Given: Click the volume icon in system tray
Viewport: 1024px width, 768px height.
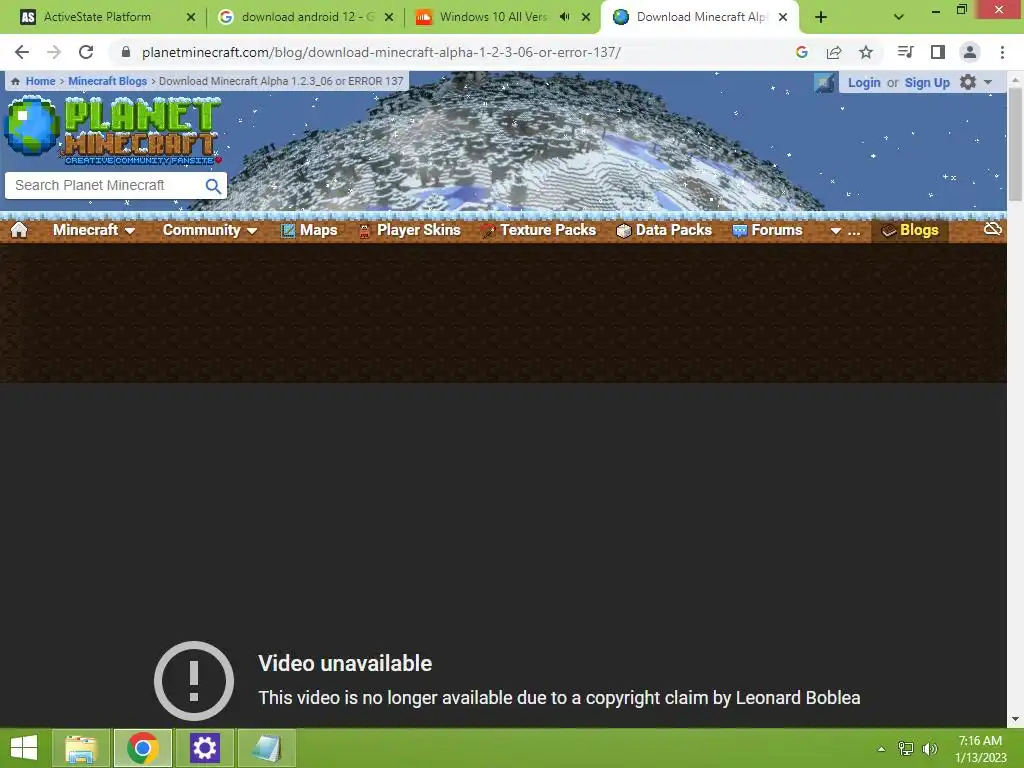Looking at the screenshot, I should pyautogui.click(x=930, y=749).
